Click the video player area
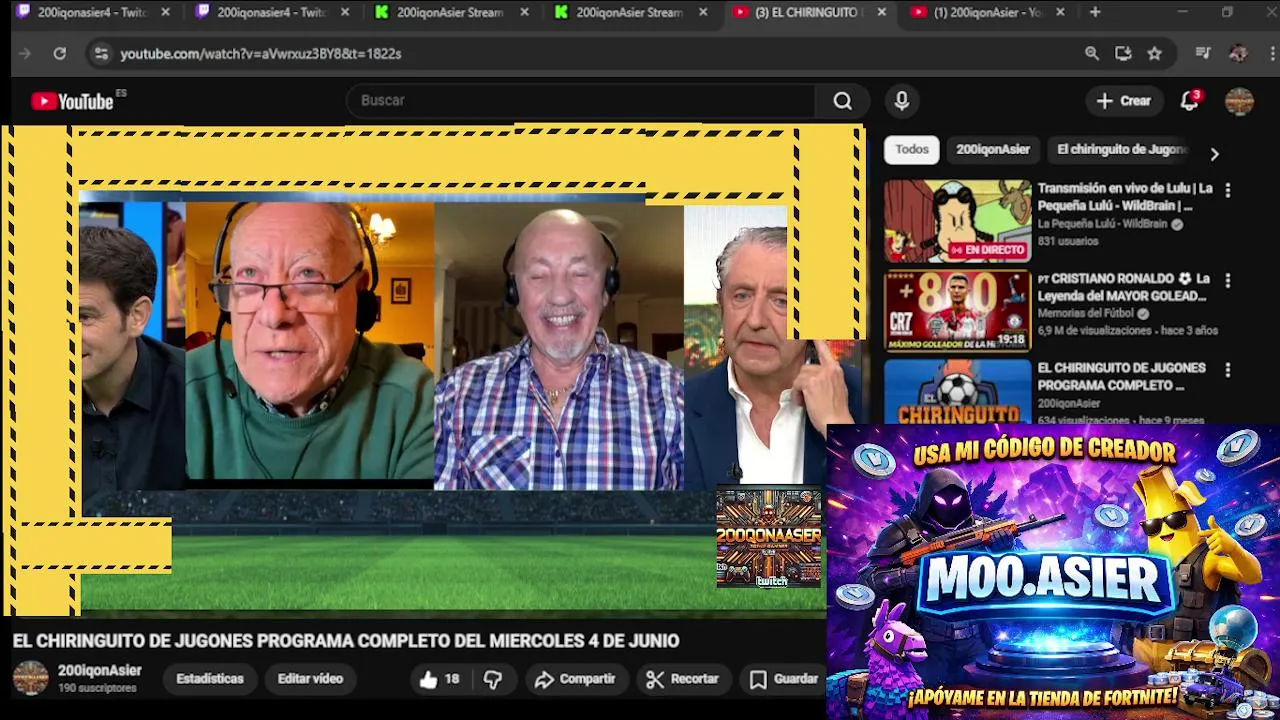This screenshot has height=720, width=1280. click(x=433, y=370)
